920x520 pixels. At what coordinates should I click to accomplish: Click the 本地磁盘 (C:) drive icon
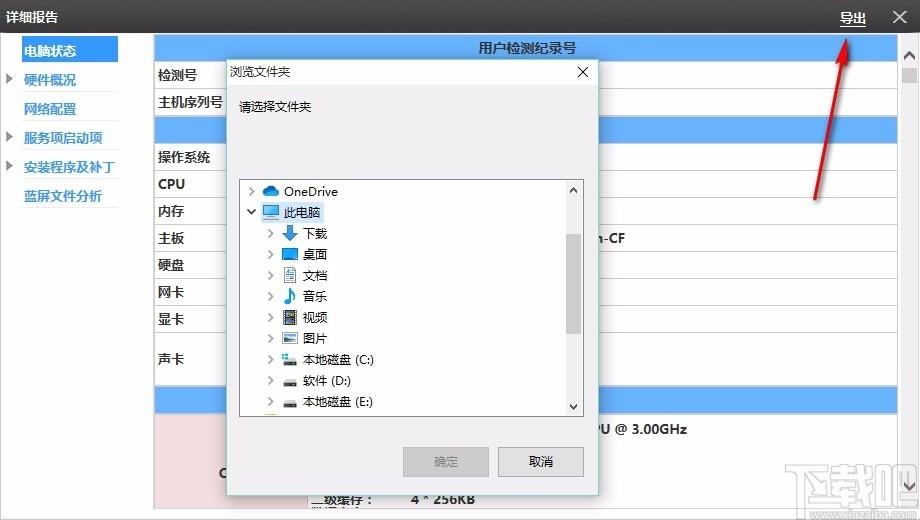290,359
